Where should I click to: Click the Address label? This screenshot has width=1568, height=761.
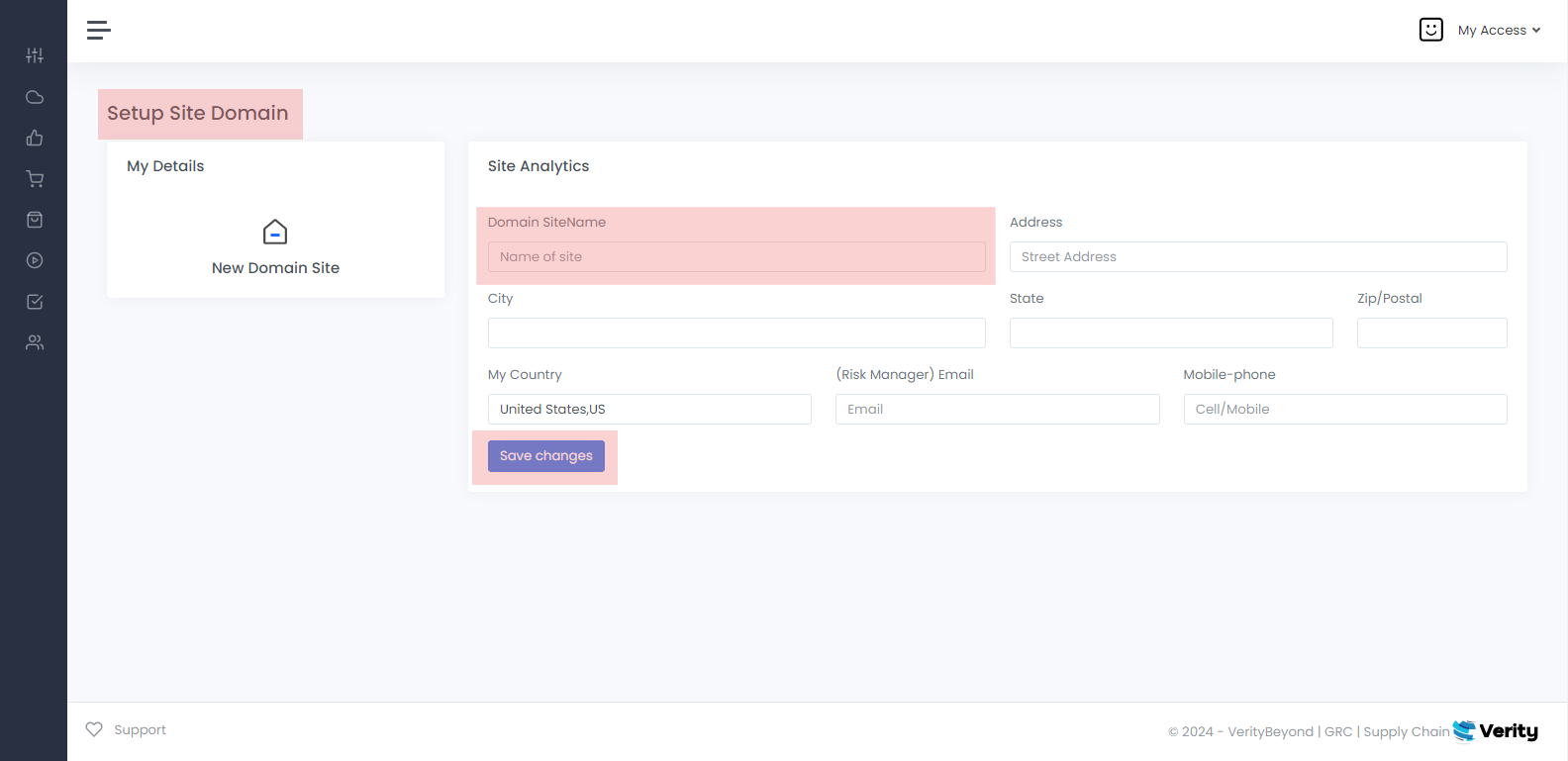point(1035,222)
